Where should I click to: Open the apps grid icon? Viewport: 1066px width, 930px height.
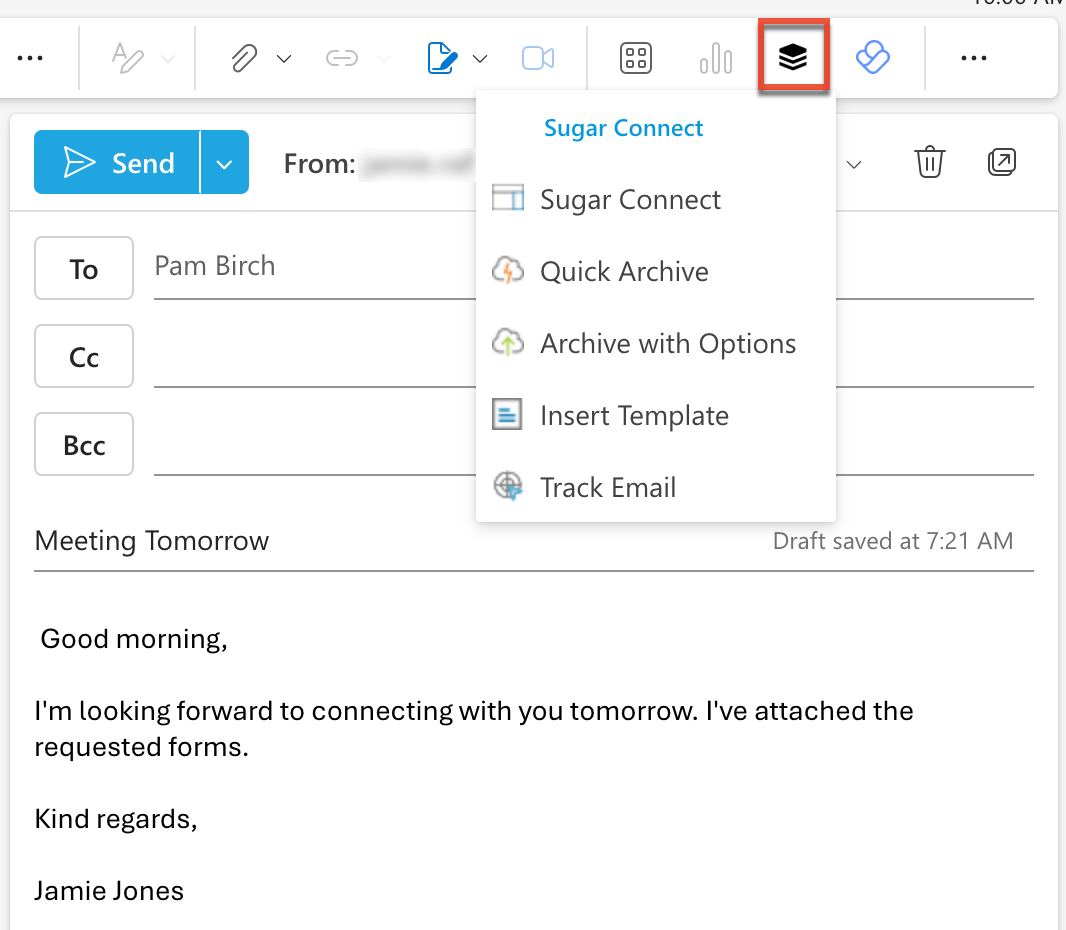636,58
